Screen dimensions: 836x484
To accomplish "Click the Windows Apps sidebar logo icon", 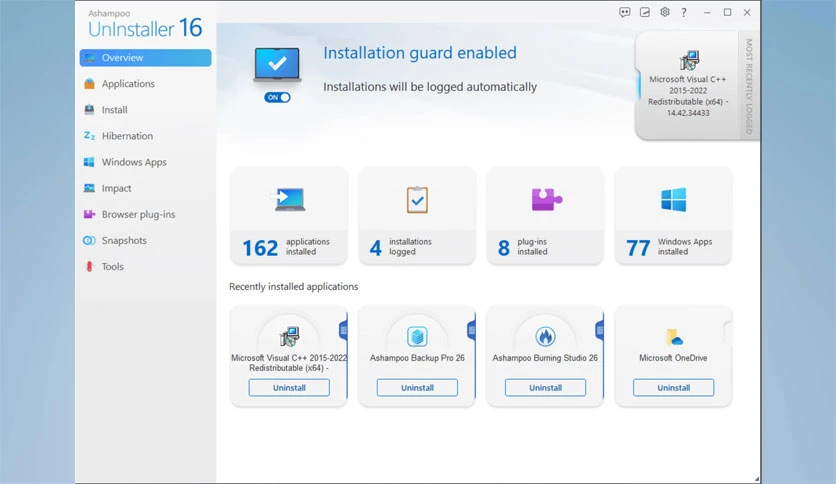I will (89, 162).
